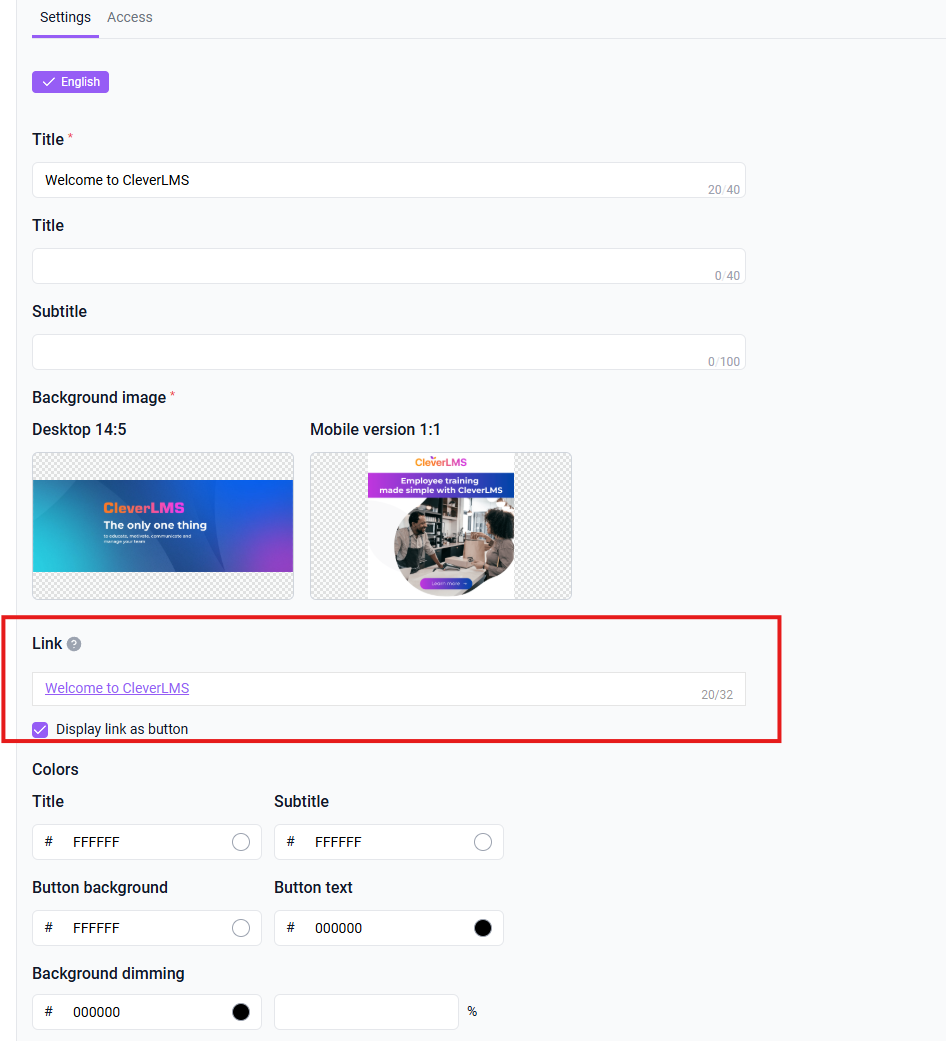Viewport: 946px width, 1041px height.
Task: Uncheck Display link as button
Action: coord(40,730)
